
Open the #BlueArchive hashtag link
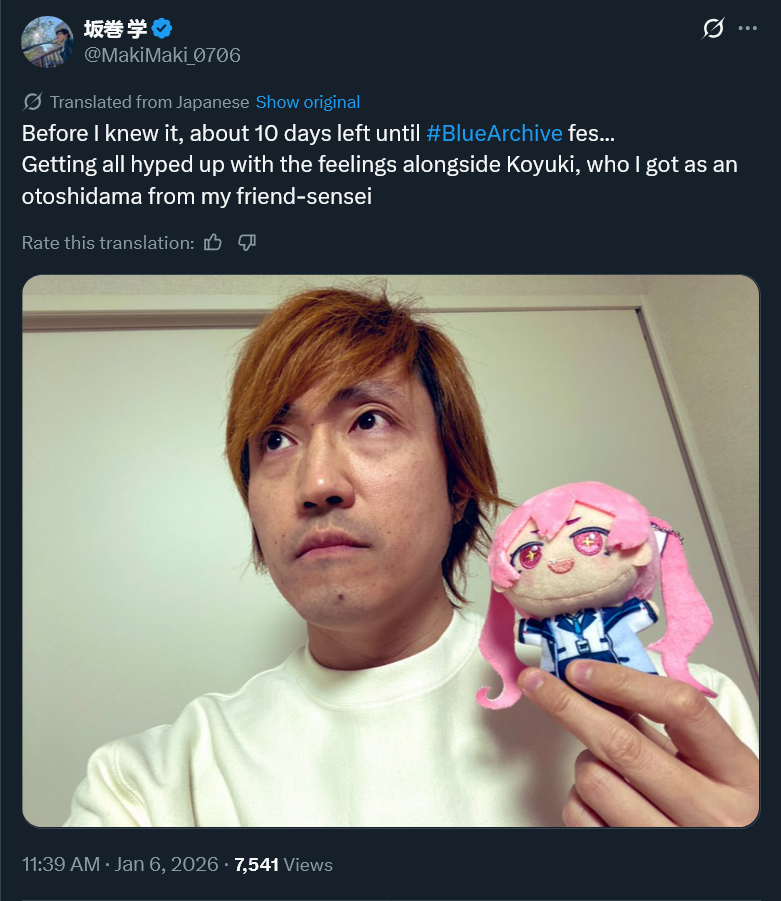494,133
